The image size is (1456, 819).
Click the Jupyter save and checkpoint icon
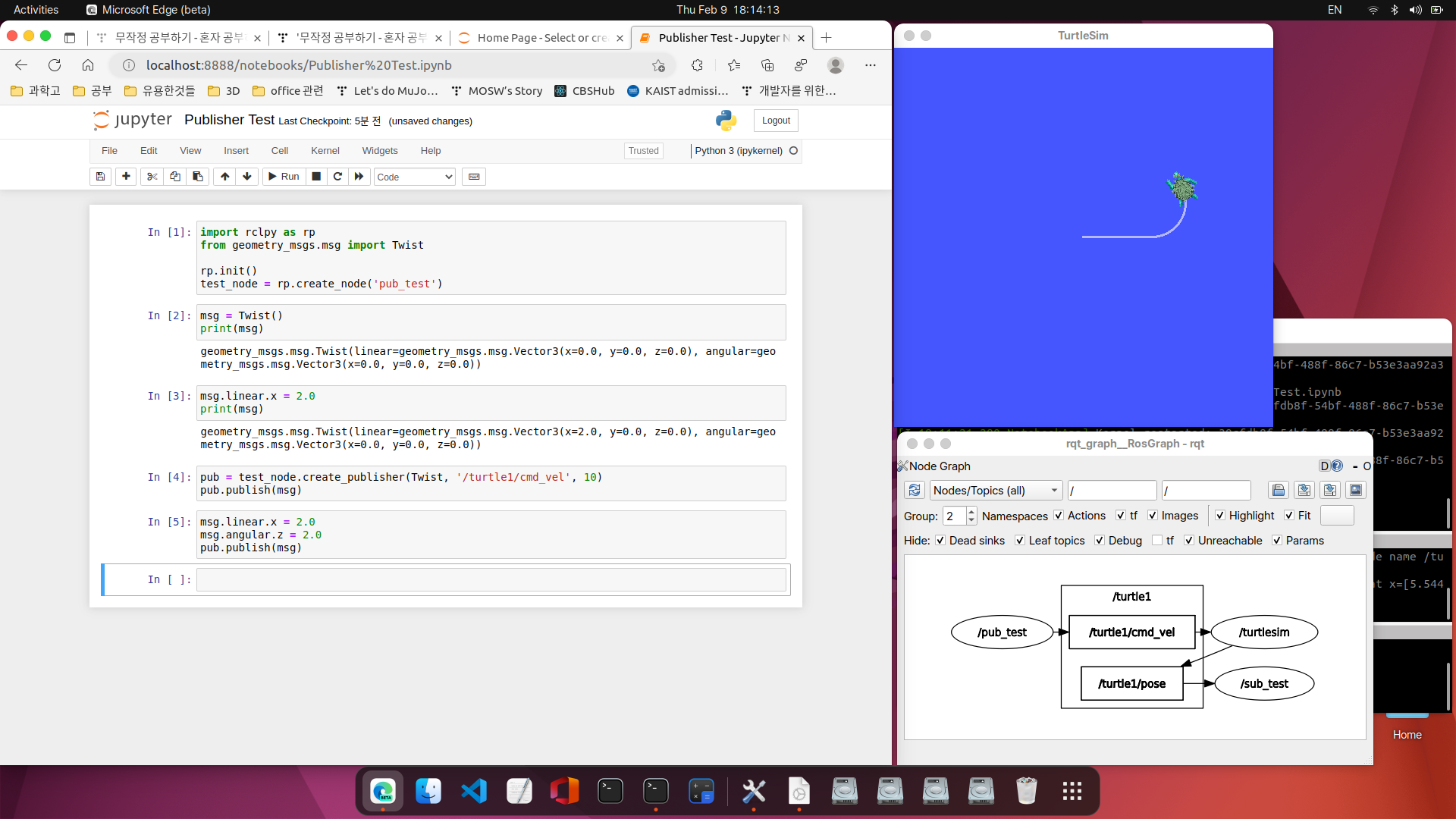pos(100,177)
